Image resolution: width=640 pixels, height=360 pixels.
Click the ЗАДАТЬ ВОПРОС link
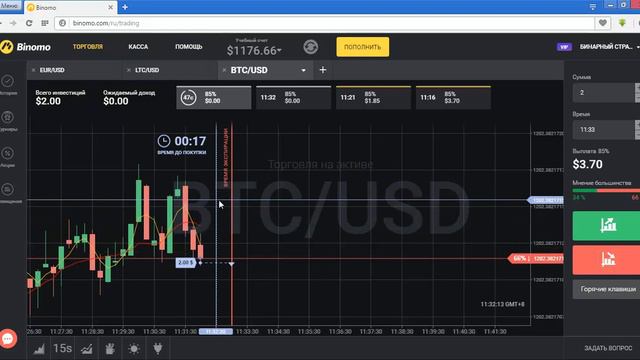click(608, 348)
